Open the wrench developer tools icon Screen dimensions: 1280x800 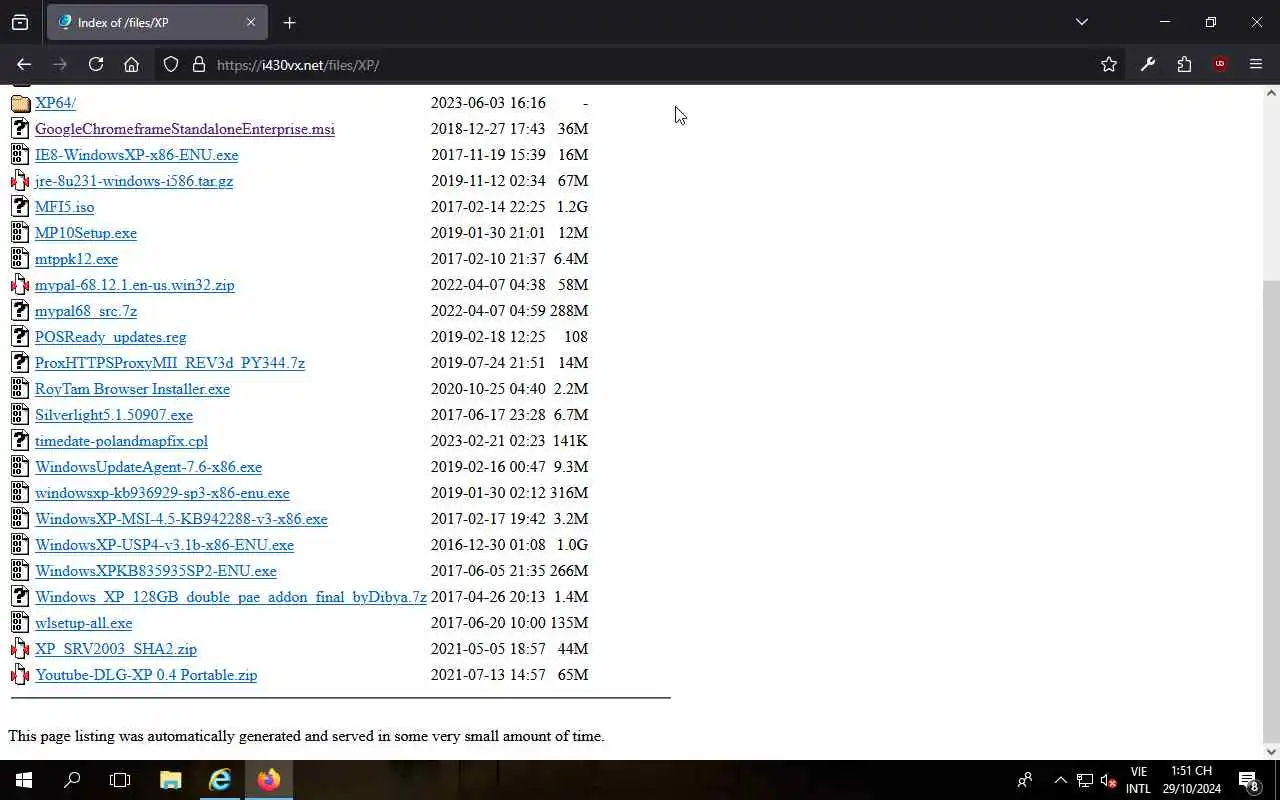click(1148, 65)
